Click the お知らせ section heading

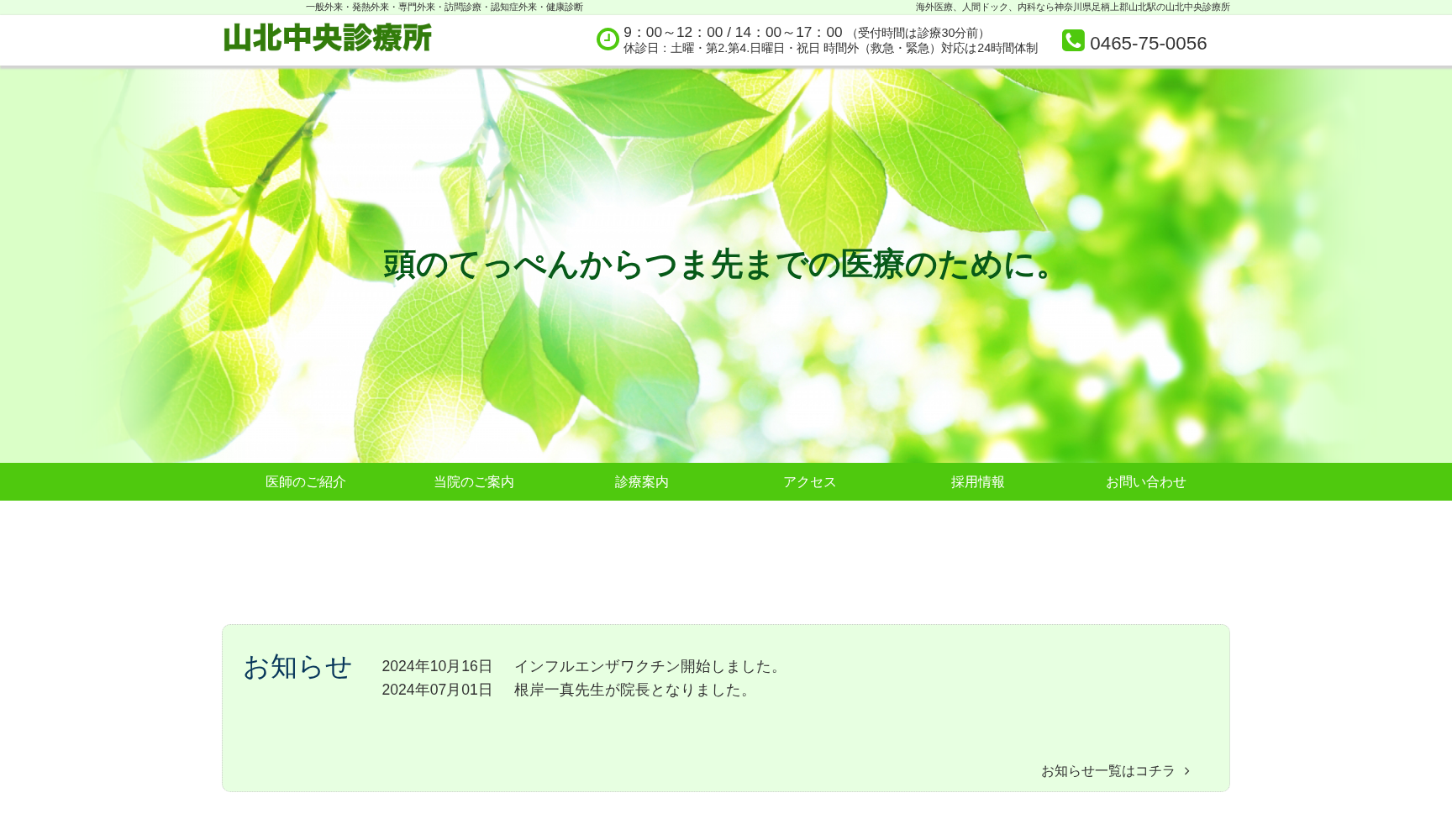coord(297,668)
